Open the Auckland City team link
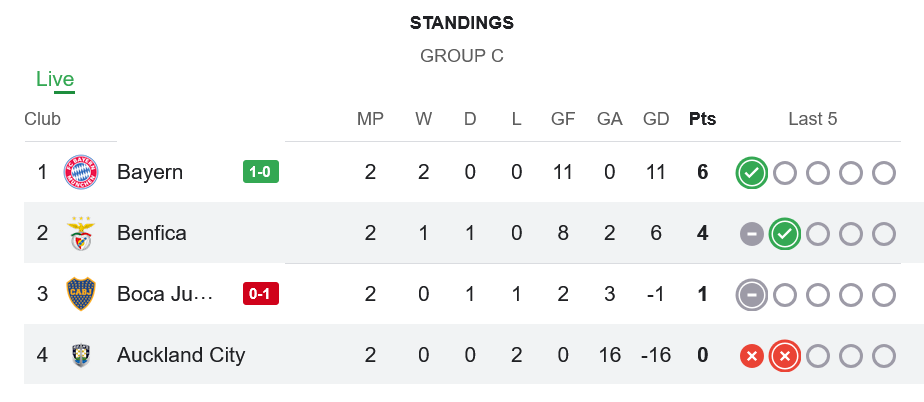The width and height of the screenshot is (924, 402). coord(181,355)
